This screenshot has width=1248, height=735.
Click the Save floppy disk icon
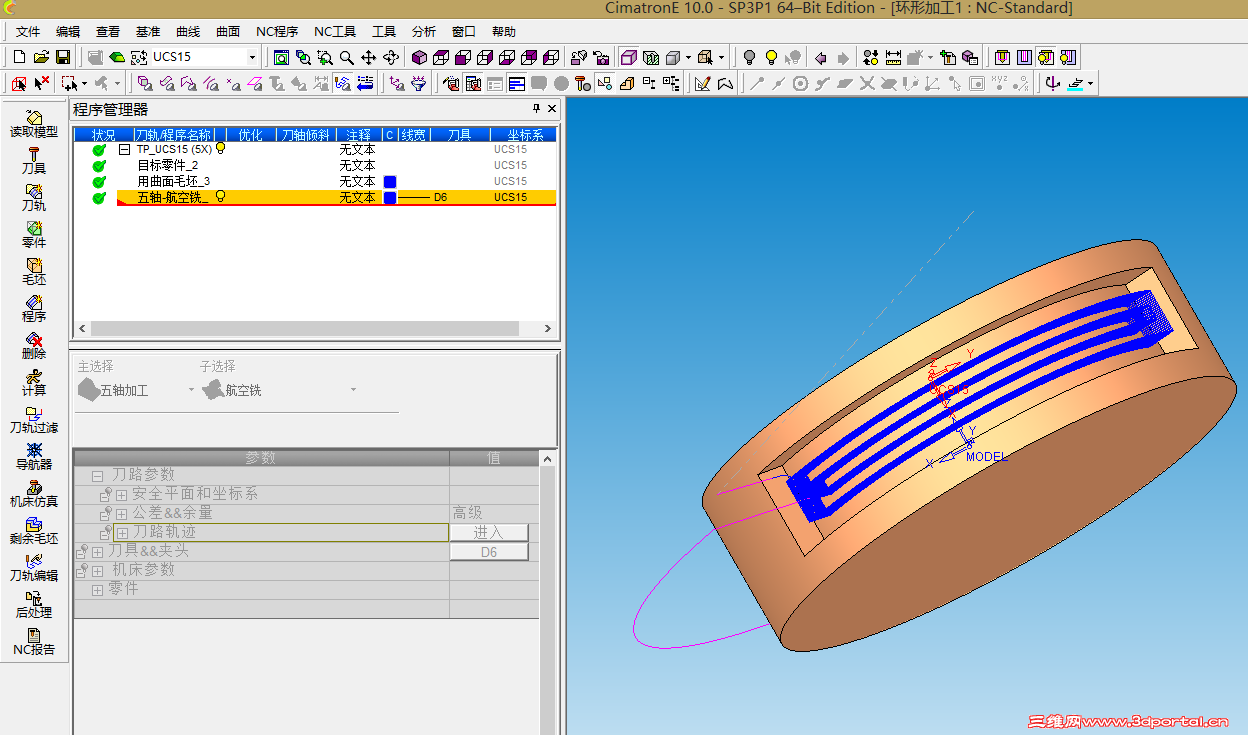(x=63, y=57)
